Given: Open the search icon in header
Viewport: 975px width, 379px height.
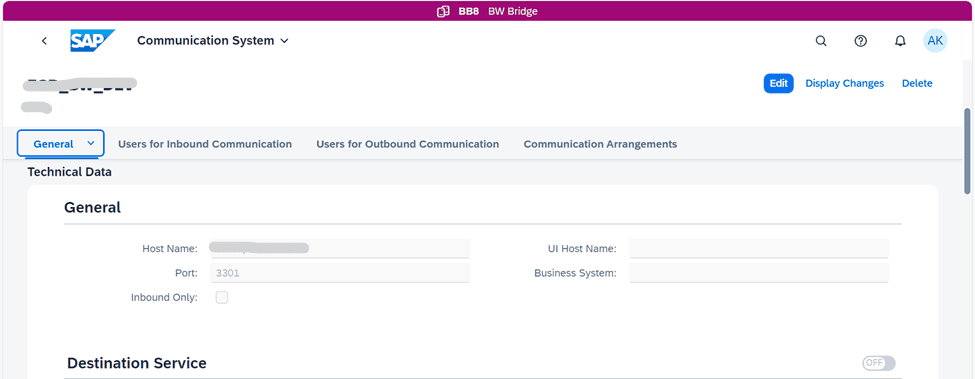Looking at the screenshot, I should [821, 41].
